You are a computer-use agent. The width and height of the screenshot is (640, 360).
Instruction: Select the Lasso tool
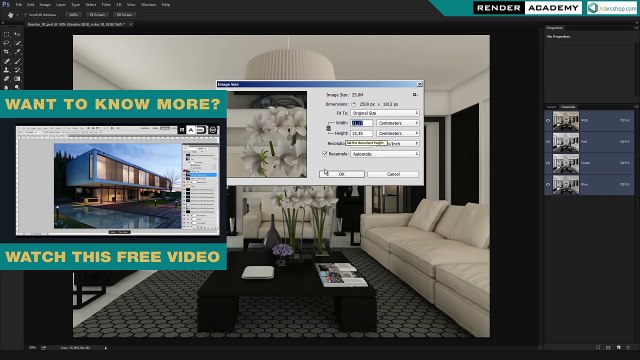tap(7, 43)
